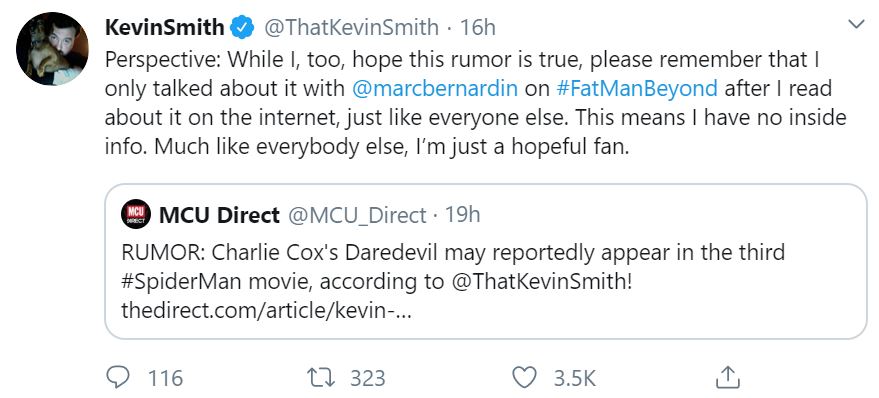View the 3.5K likes count
The image size is (879, 398).
point(575,378)
